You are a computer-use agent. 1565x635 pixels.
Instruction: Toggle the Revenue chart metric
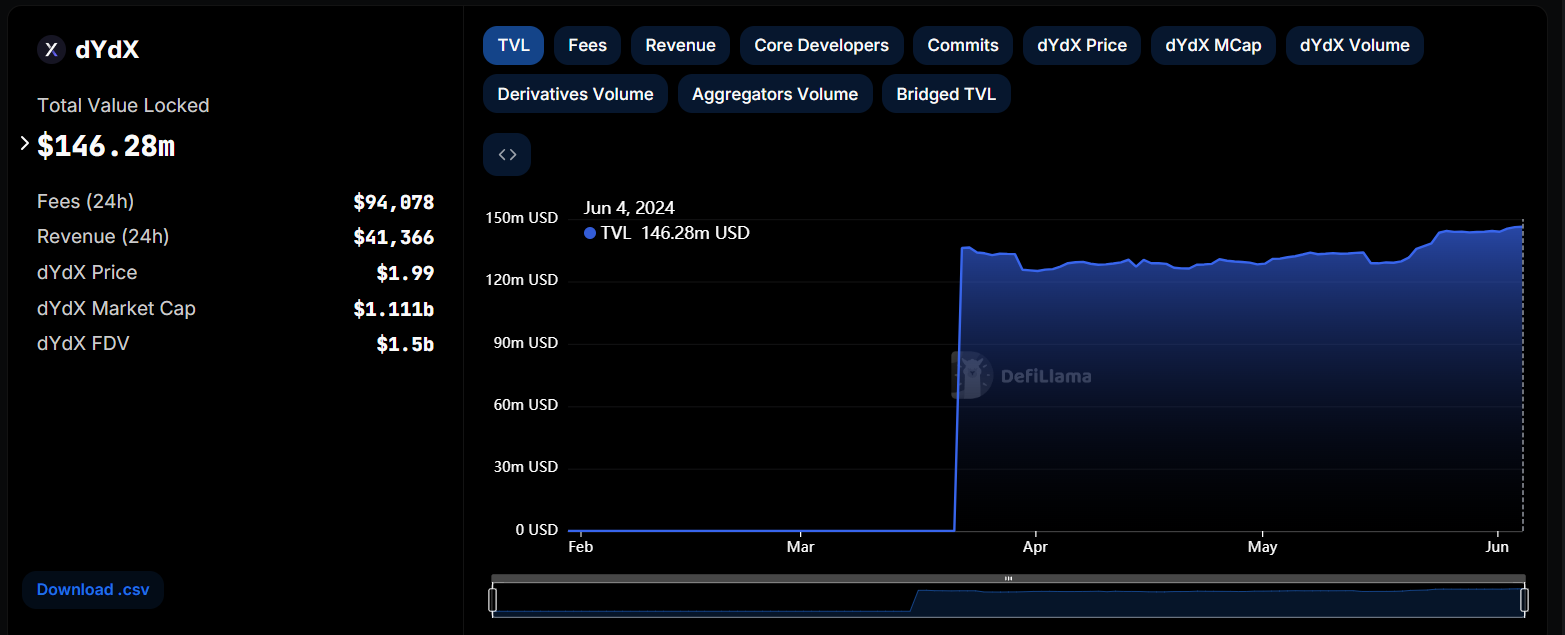[x=681, y=45]
